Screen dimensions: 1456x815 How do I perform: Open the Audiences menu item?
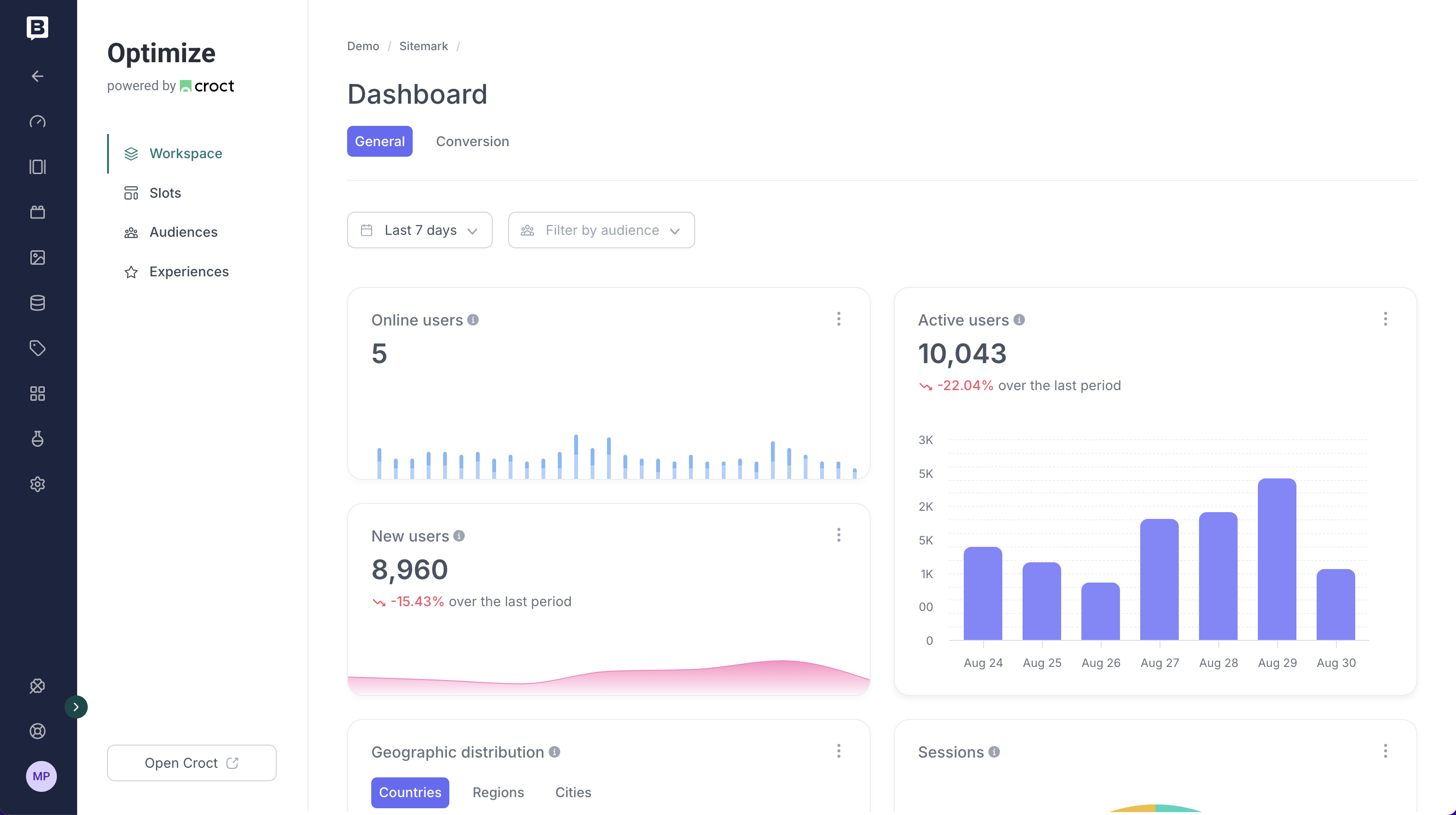click(x=183, y=232)
